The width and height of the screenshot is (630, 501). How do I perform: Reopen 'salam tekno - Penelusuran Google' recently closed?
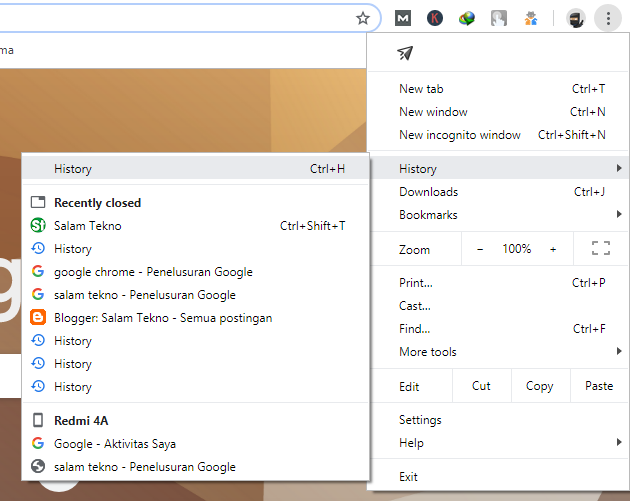(196, 294)
